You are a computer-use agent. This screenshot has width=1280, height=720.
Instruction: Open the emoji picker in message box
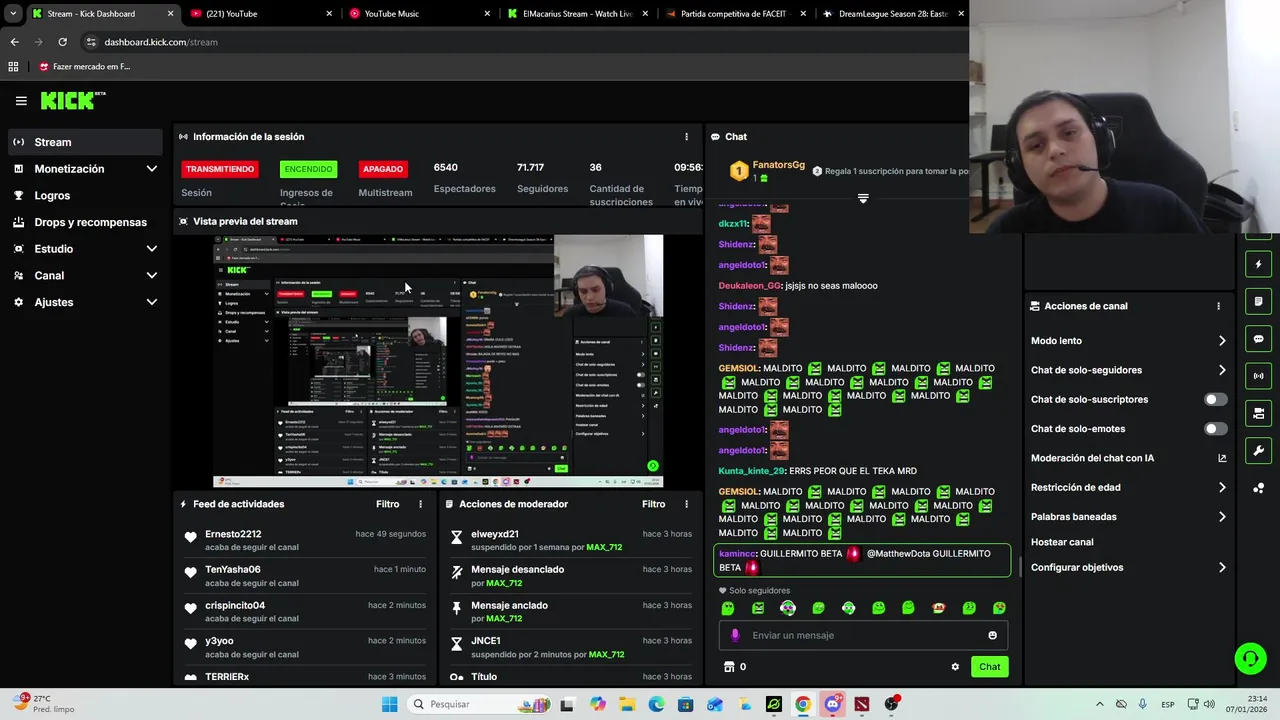tap(992, 635)
